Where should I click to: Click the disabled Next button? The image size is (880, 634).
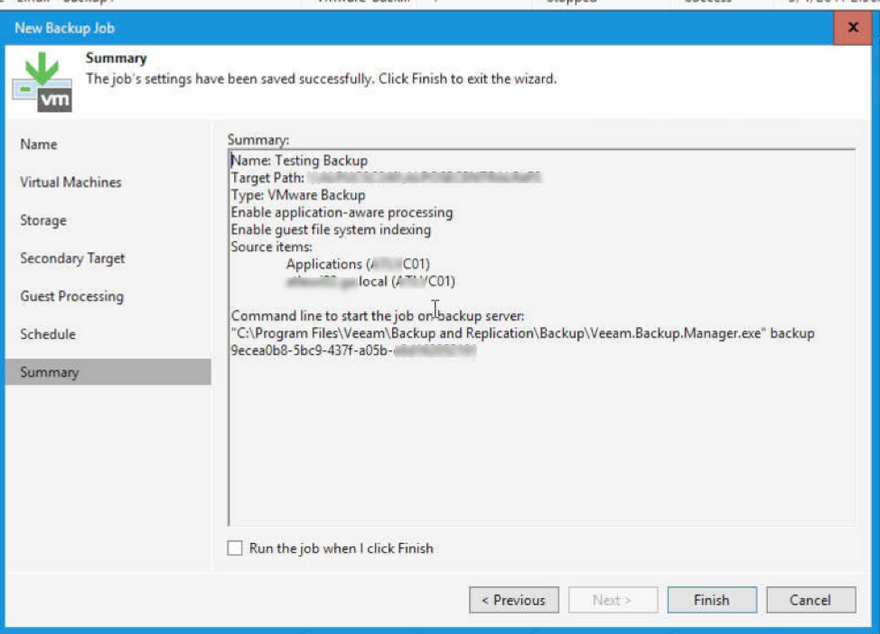pyautogui.click(x=613, y=600)
